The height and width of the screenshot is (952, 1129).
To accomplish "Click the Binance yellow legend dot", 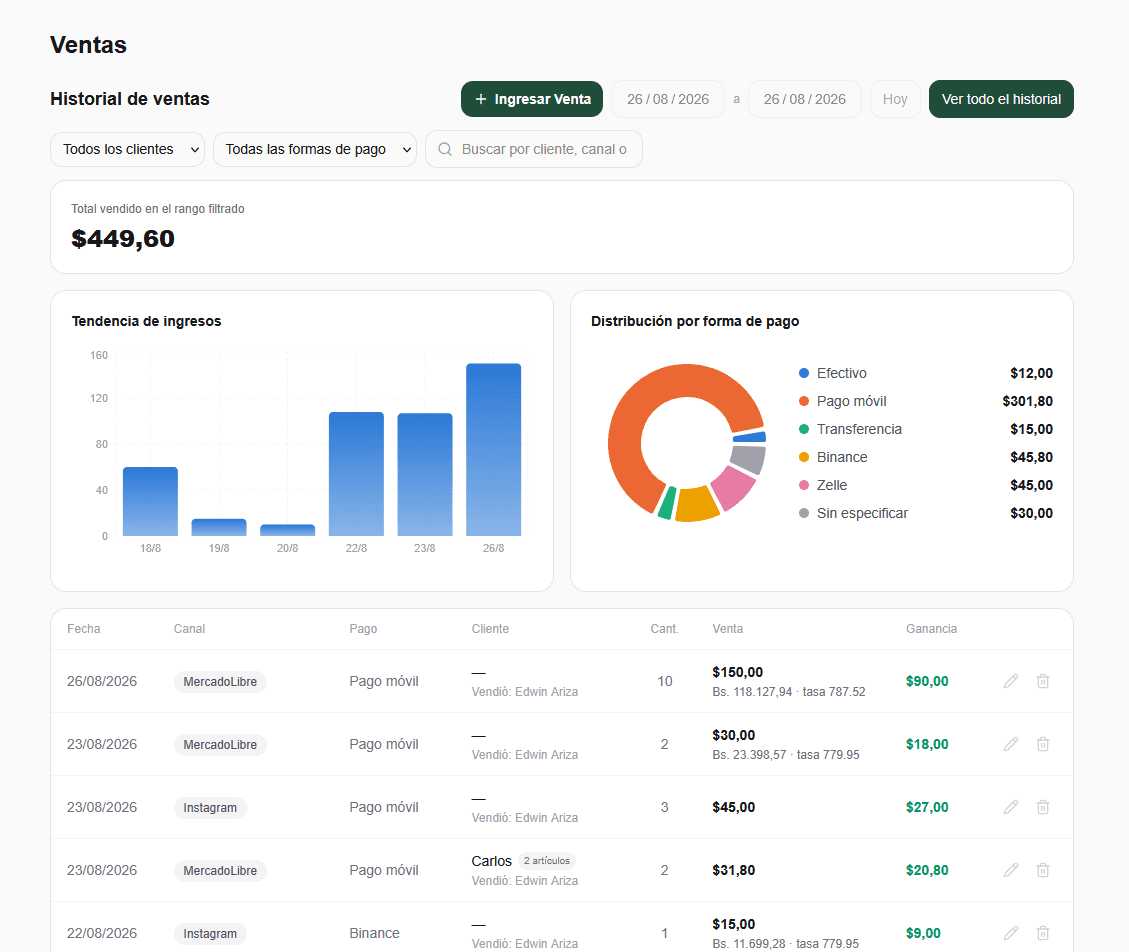I will click(804, 457).
